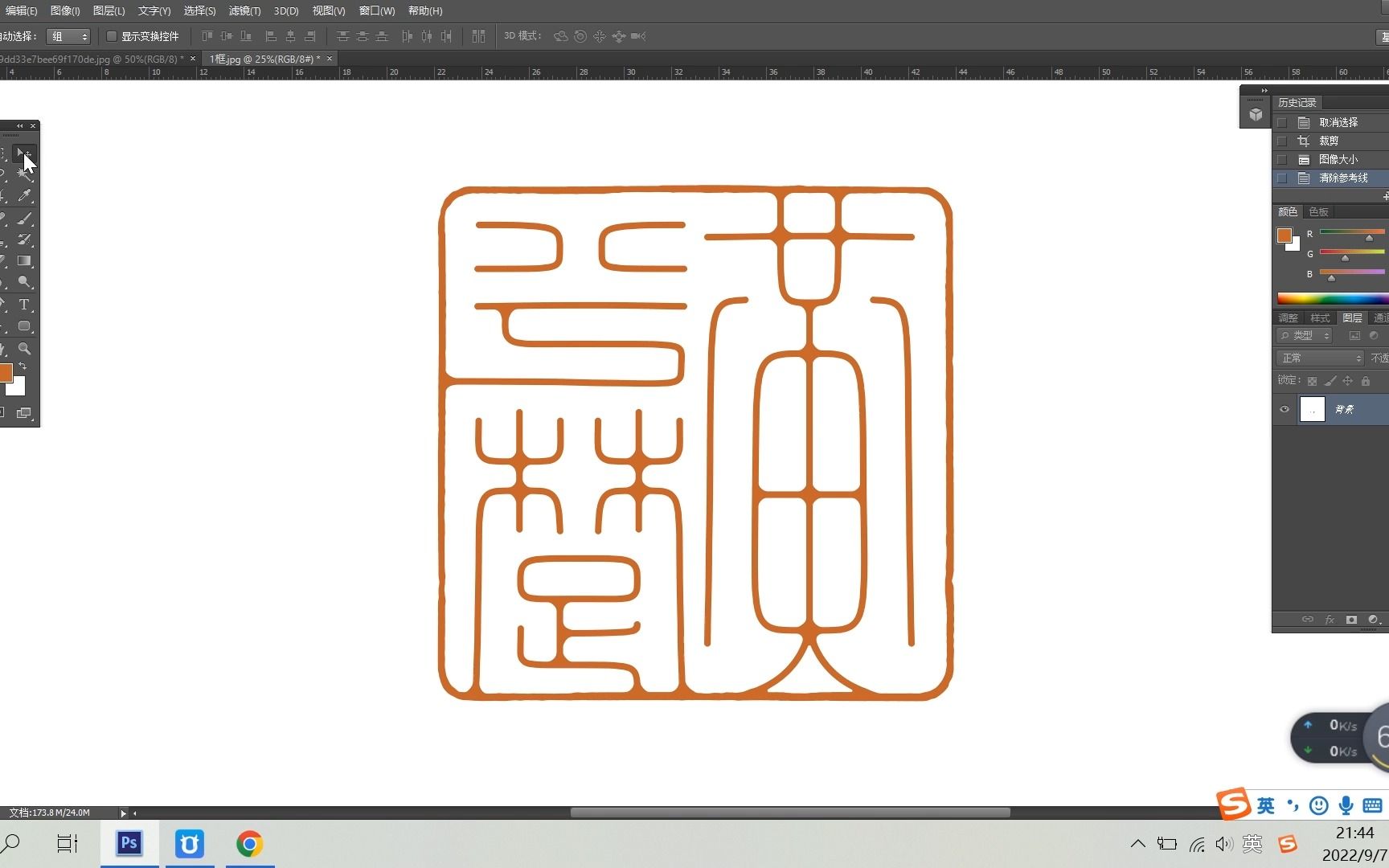1389x868 pixels.
Task: Set history brush source for 裁剪
Action: point(1282,141)
